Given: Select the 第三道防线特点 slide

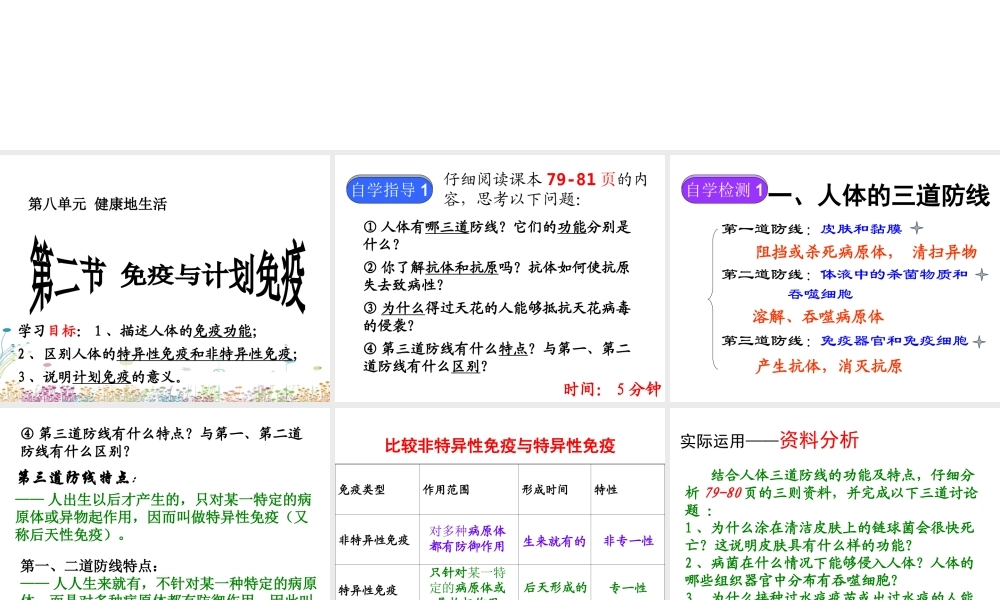Looking at the screenshot, I should [165, 503].
